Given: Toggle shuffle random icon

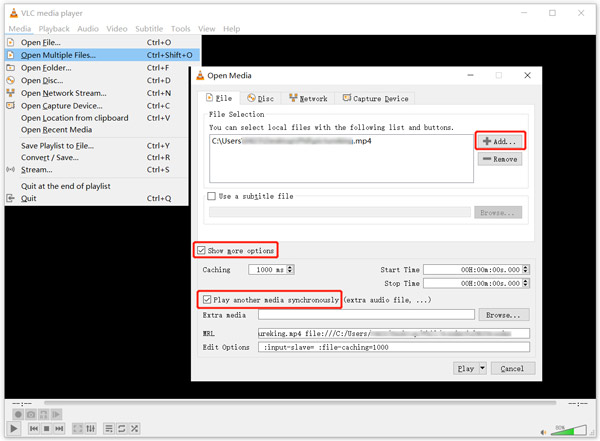Looking at the screenshot, I should pos(134,428).
